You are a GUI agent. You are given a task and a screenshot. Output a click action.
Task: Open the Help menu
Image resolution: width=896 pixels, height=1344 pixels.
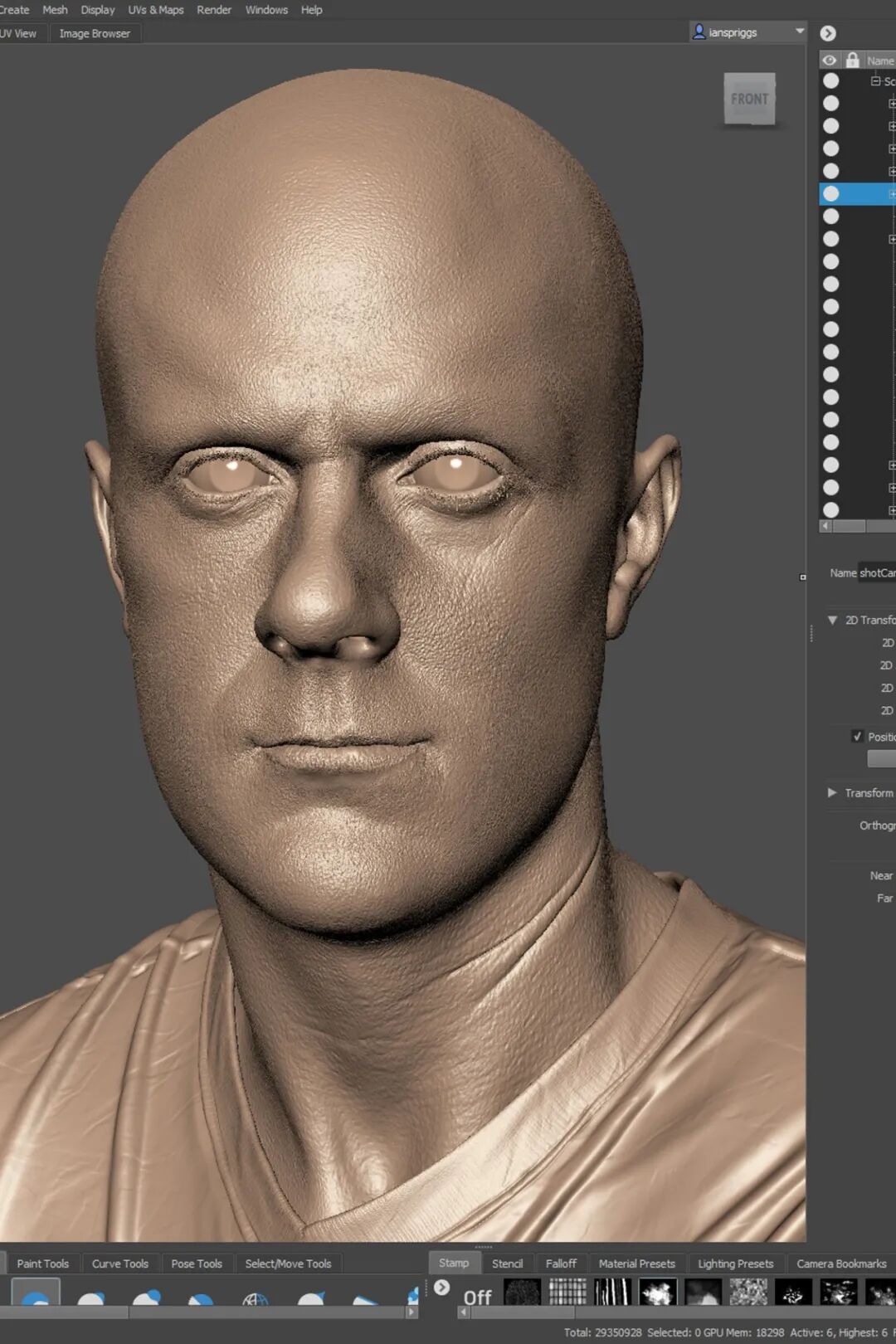point(311,10)
